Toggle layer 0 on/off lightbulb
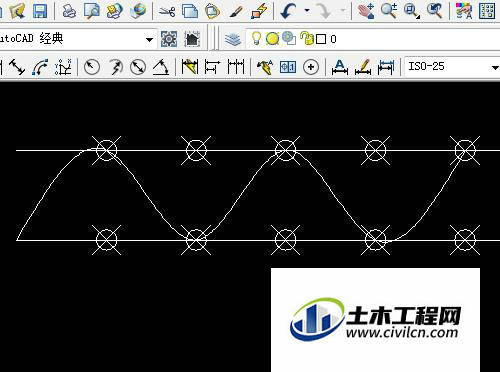500x372 pixels. (256, 39)
